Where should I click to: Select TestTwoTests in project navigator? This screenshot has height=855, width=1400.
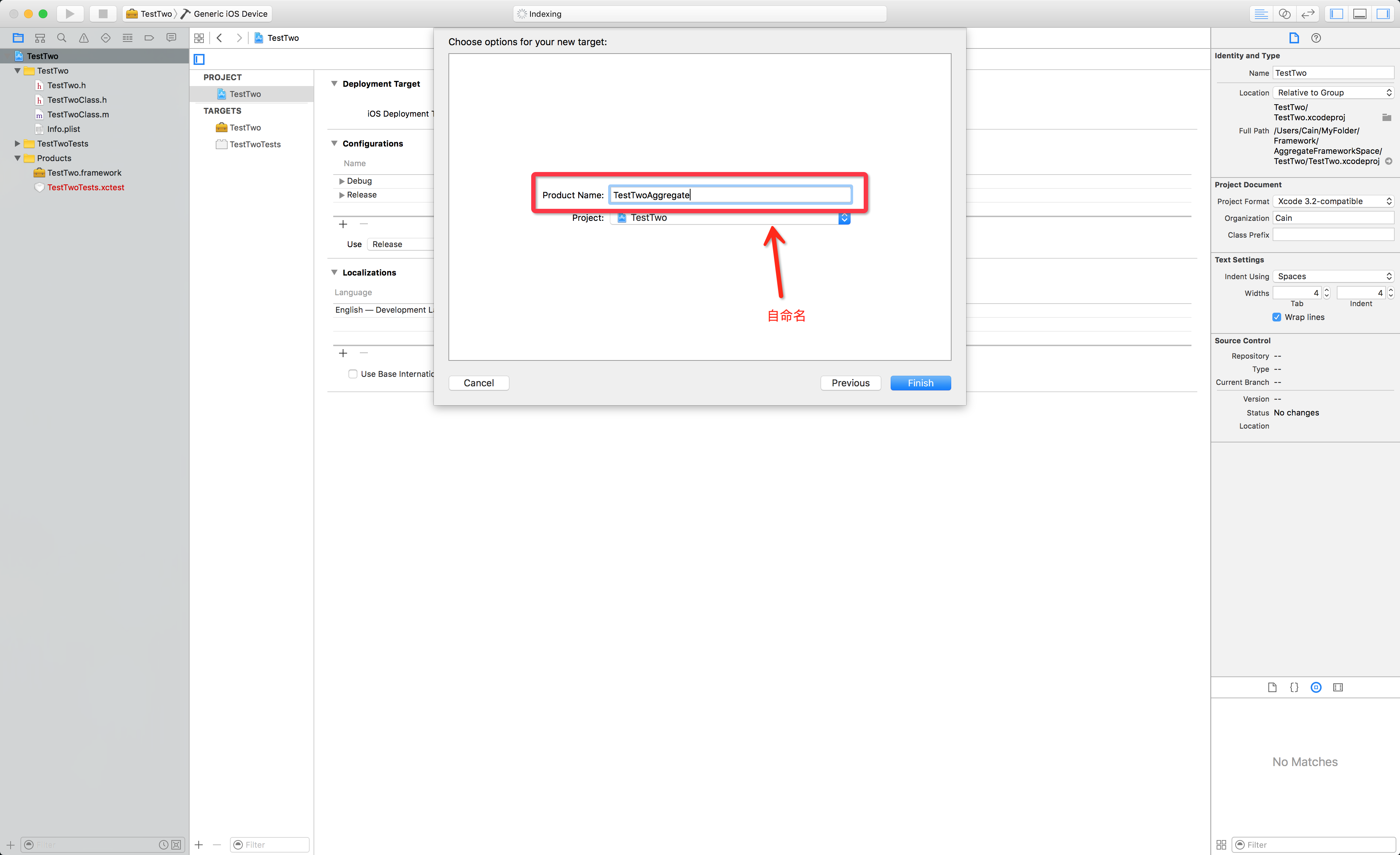coord(63,143)
